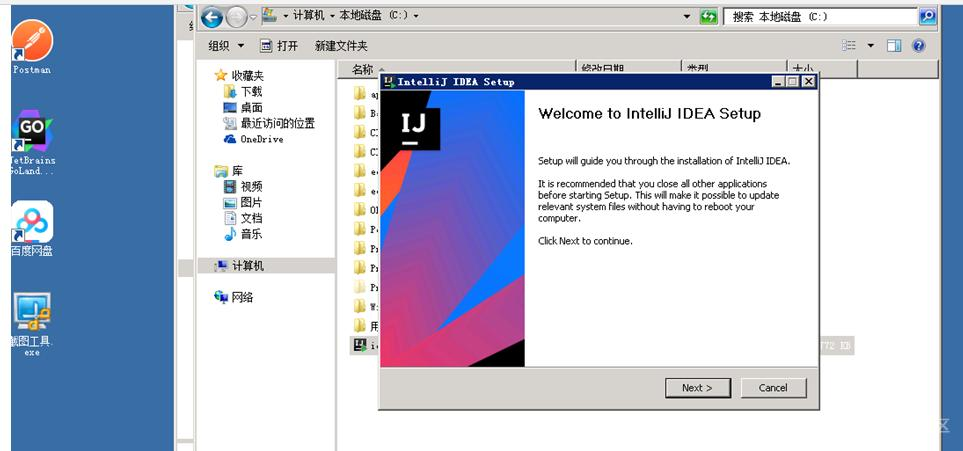
Task: Open the address bar history dropdown
Action: click(x=687, y=16)
